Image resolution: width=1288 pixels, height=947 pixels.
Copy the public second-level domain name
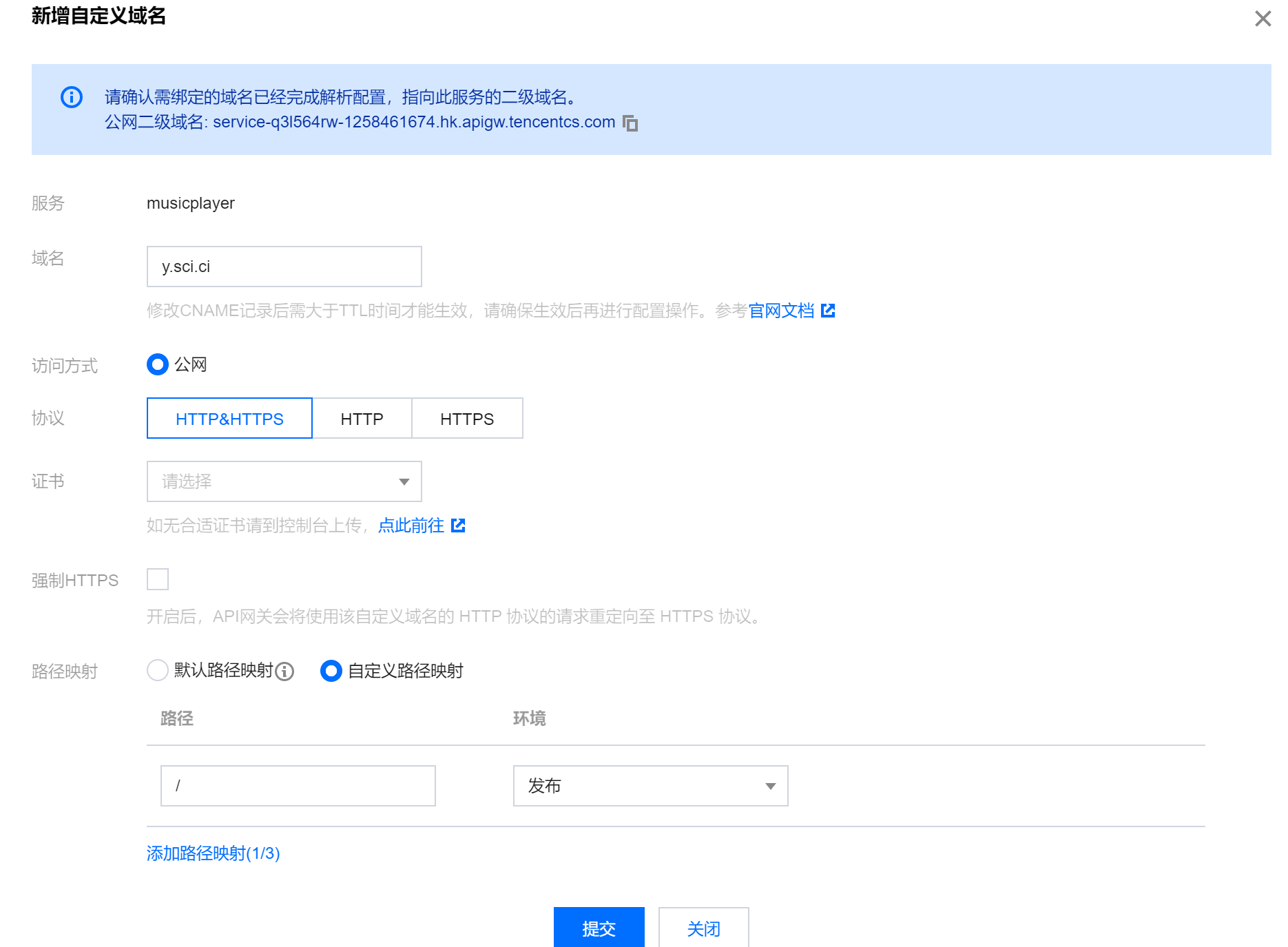[x=630, y=123]
